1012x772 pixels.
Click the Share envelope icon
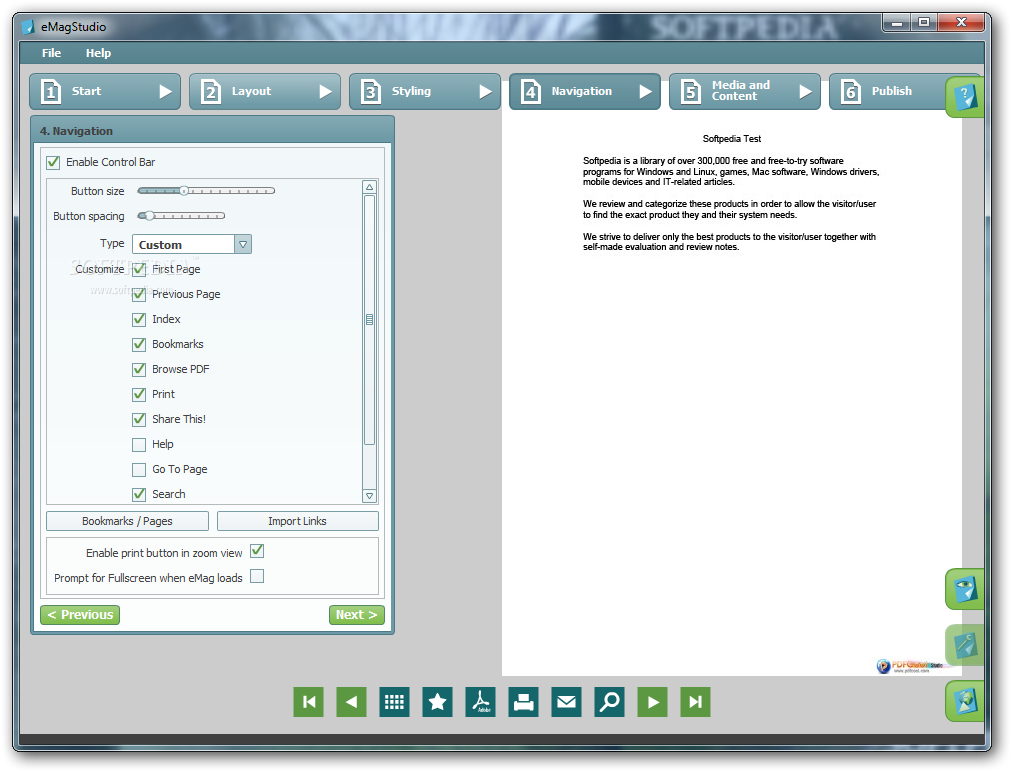pos(567,702)
